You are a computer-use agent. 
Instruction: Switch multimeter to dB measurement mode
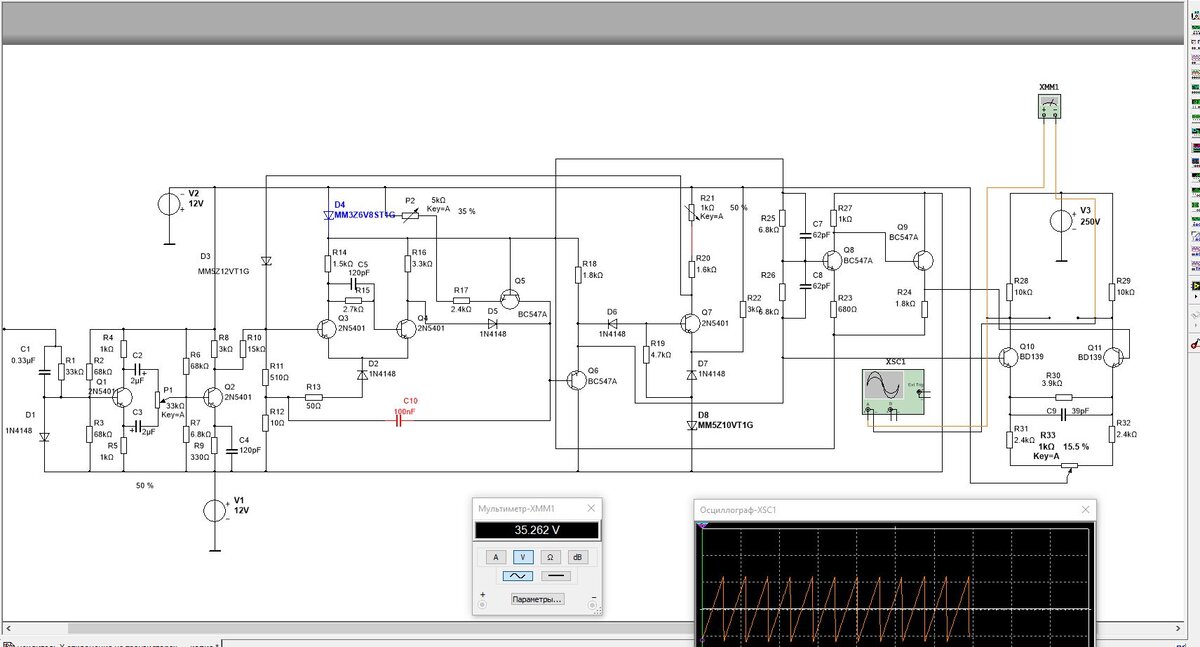point(577,557)
